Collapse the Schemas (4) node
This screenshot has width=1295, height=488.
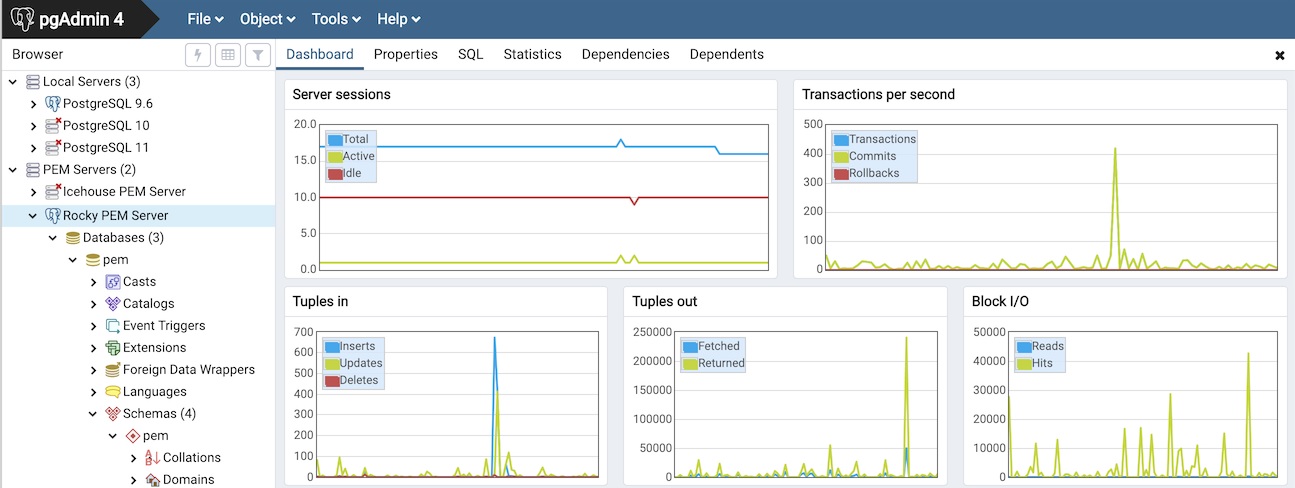click(93, 414)
